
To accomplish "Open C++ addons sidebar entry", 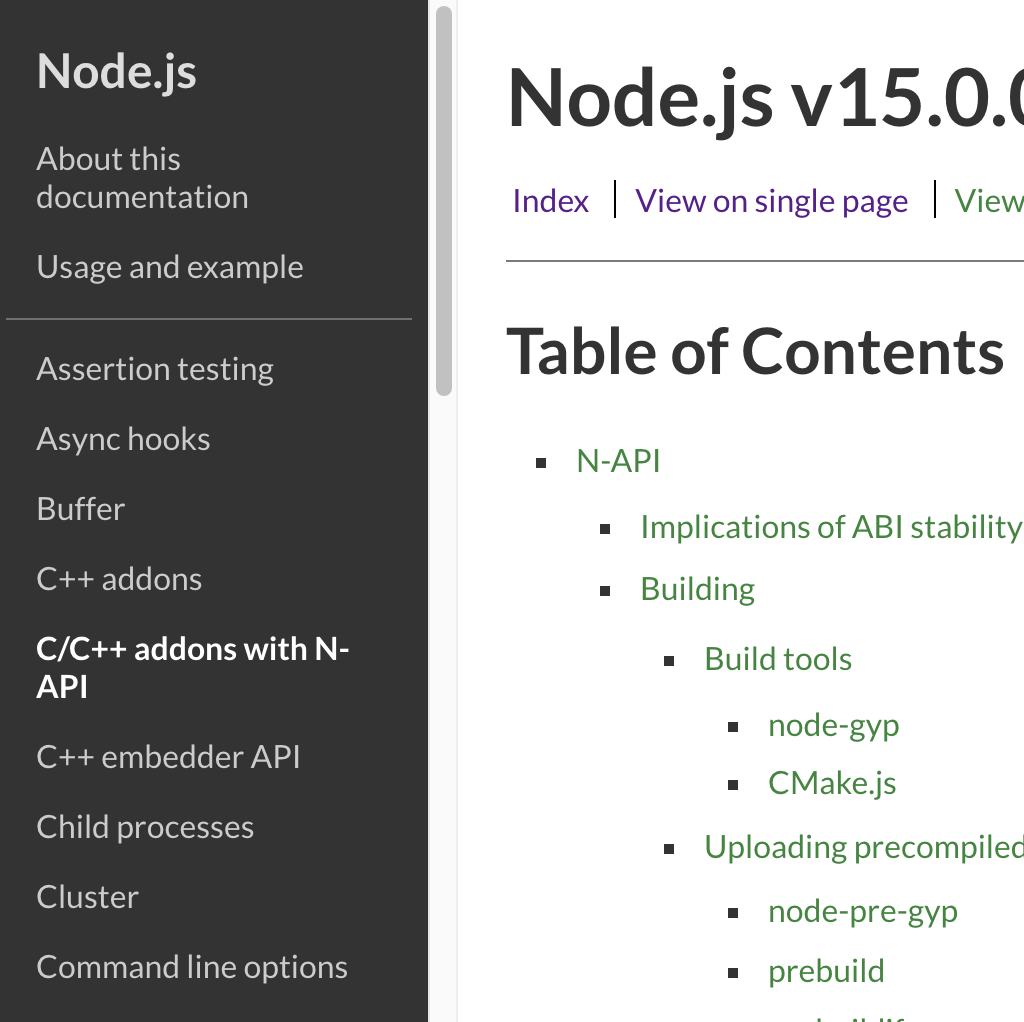I will coord(119,579).
